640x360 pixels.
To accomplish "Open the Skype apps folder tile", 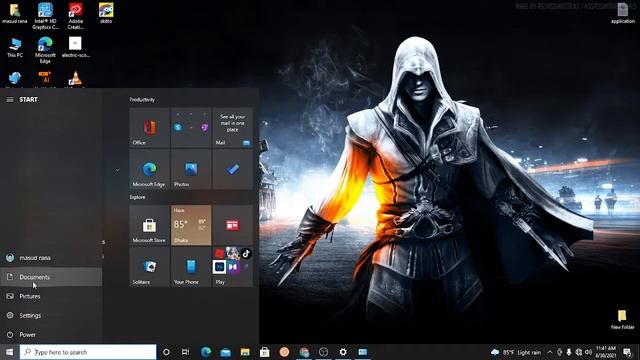I will (x=191, y=128).
